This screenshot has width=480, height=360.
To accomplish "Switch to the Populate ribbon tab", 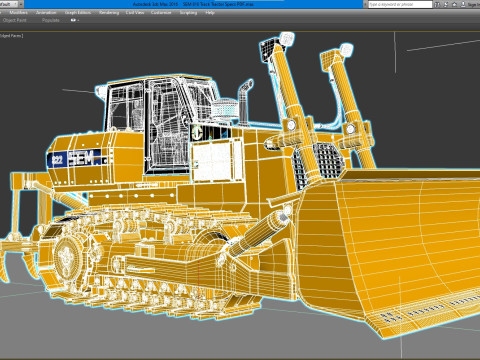I will [x=51, y=20].
